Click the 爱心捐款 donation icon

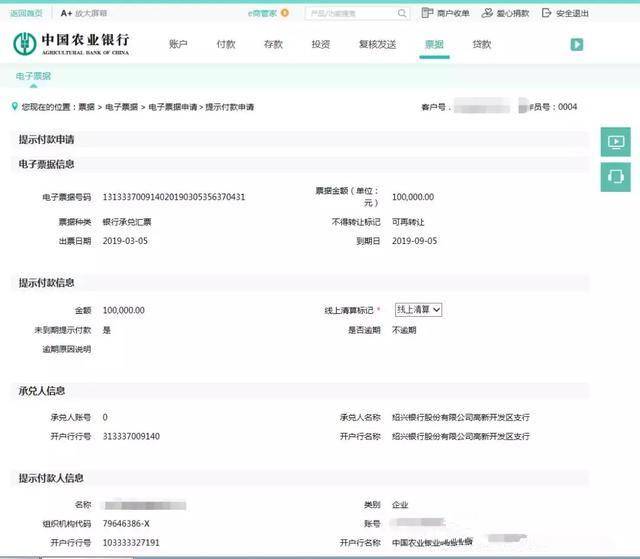pyautogui.click(x=487, y=13)
